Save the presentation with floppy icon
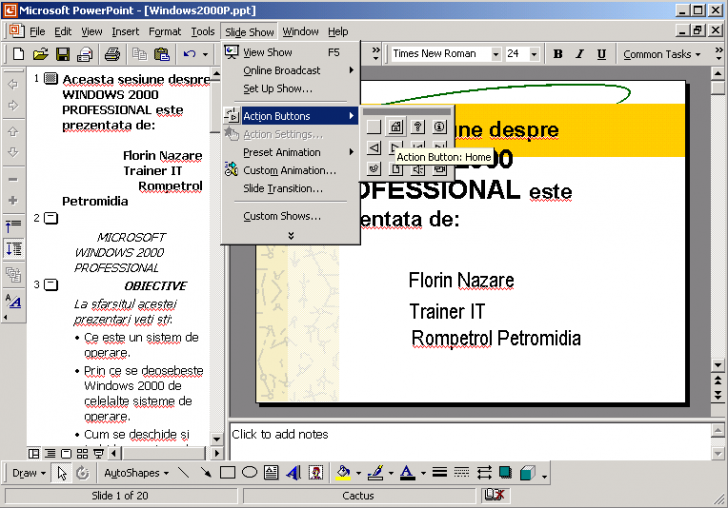 [x=63, y=54]
